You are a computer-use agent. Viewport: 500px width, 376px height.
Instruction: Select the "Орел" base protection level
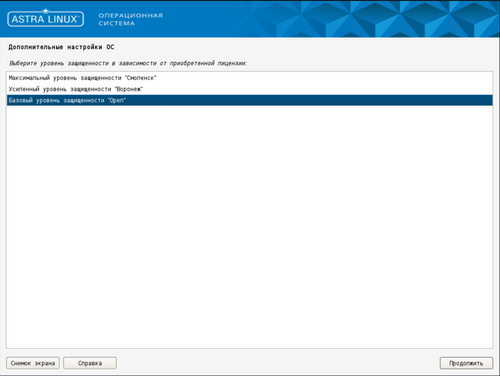coord(249,100)
